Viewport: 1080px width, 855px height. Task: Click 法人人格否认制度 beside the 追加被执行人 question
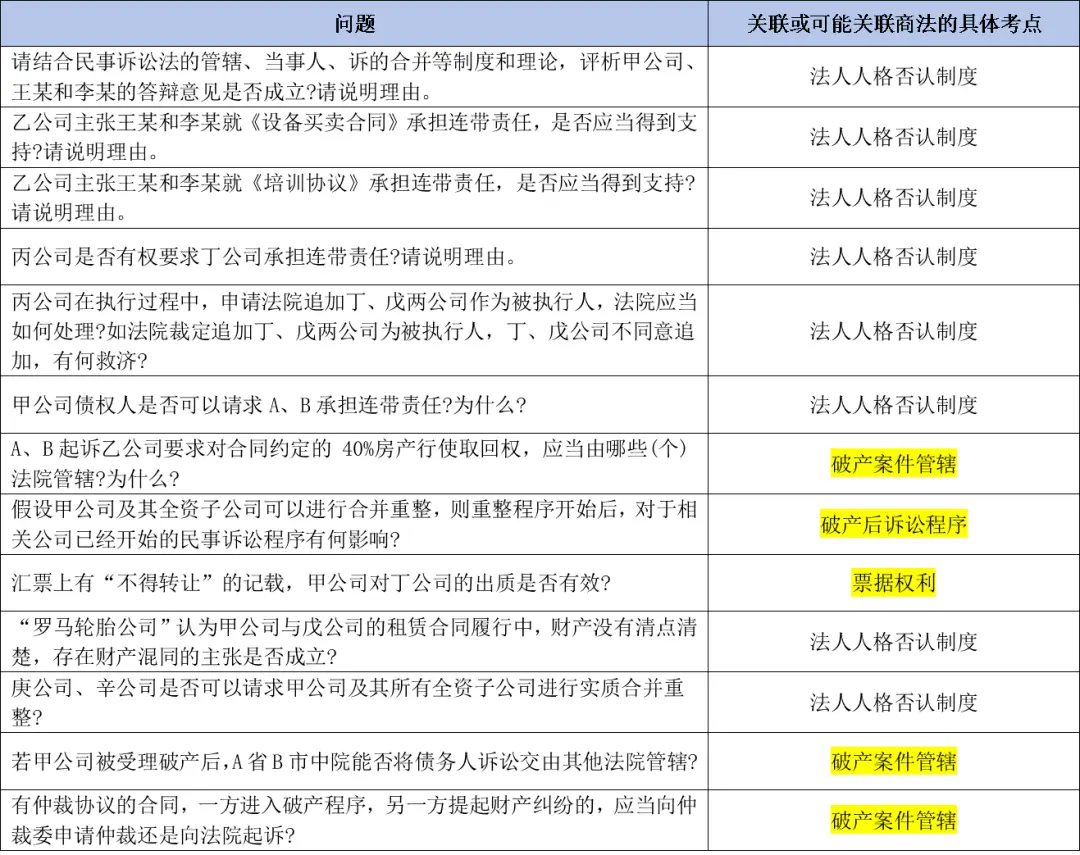point(894,331)
